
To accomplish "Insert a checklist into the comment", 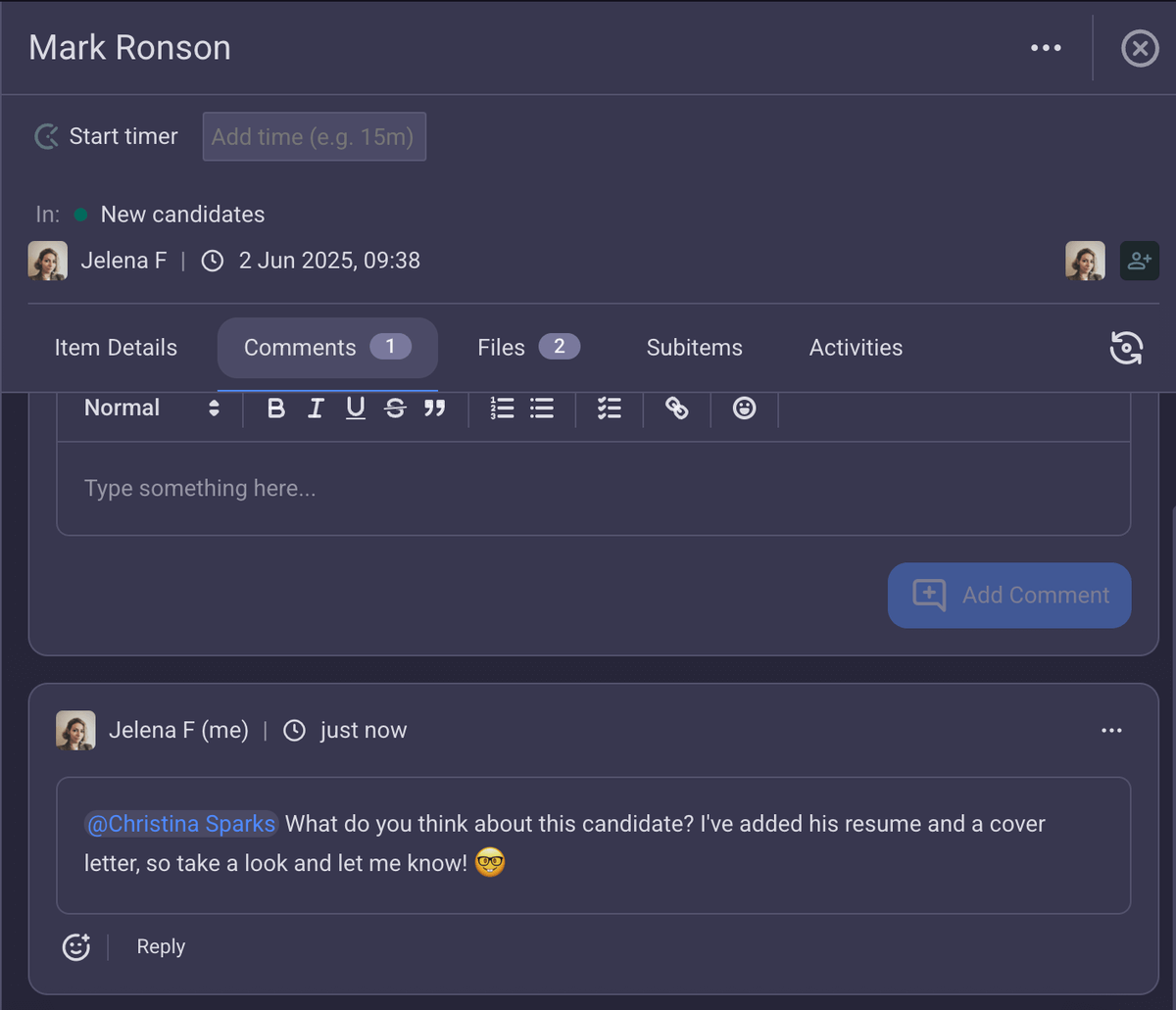I will [x=609, y=409].
